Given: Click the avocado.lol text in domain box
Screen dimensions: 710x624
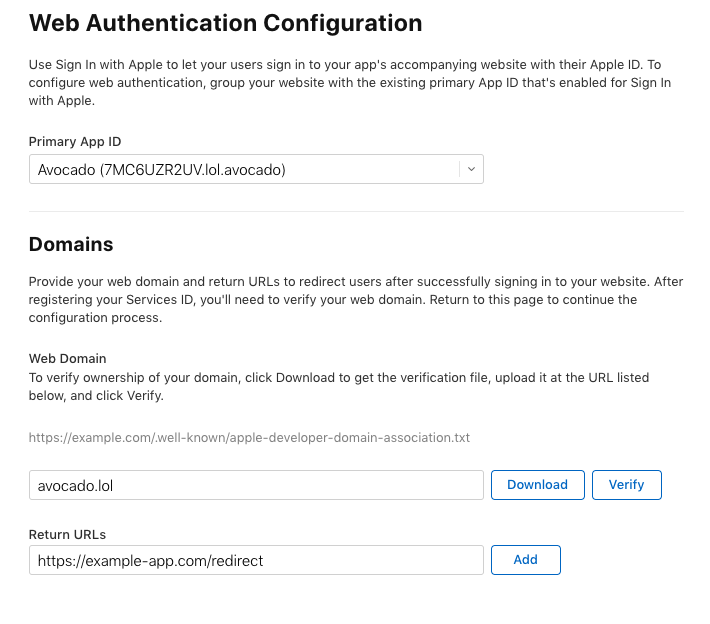Looking at the screenshot, I should (x=78, y=486).
